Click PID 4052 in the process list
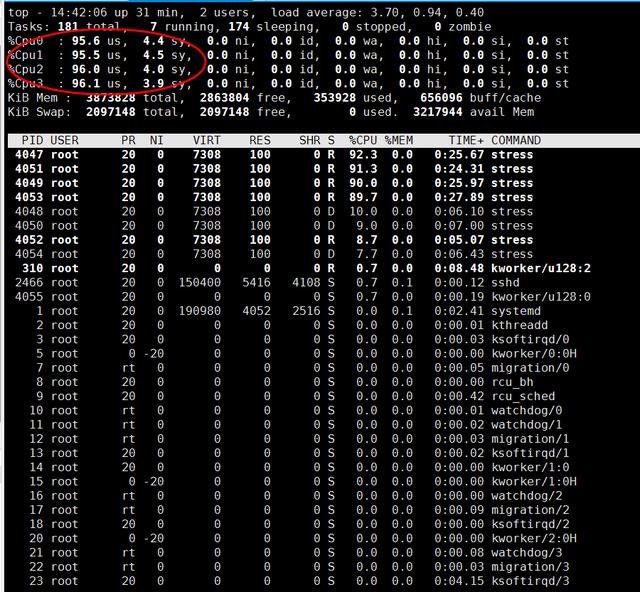 pos(29,240)
